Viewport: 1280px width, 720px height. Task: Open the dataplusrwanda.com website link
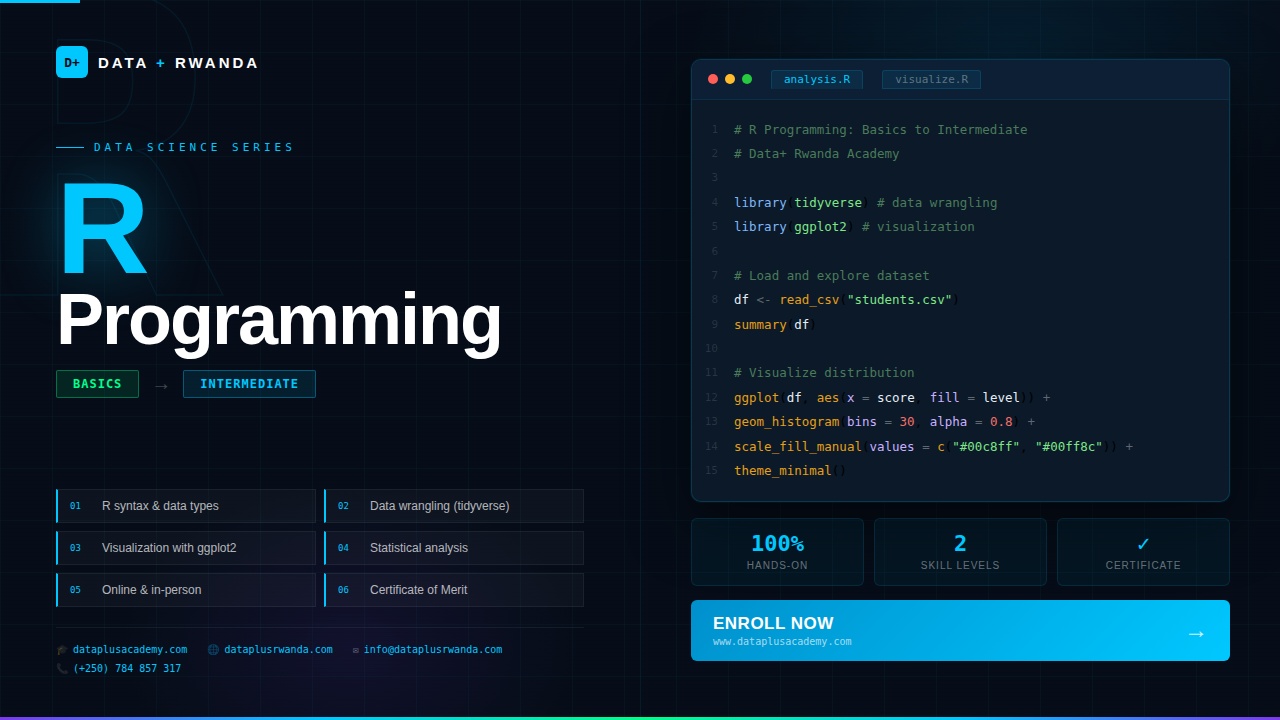[x=278, y=650]
